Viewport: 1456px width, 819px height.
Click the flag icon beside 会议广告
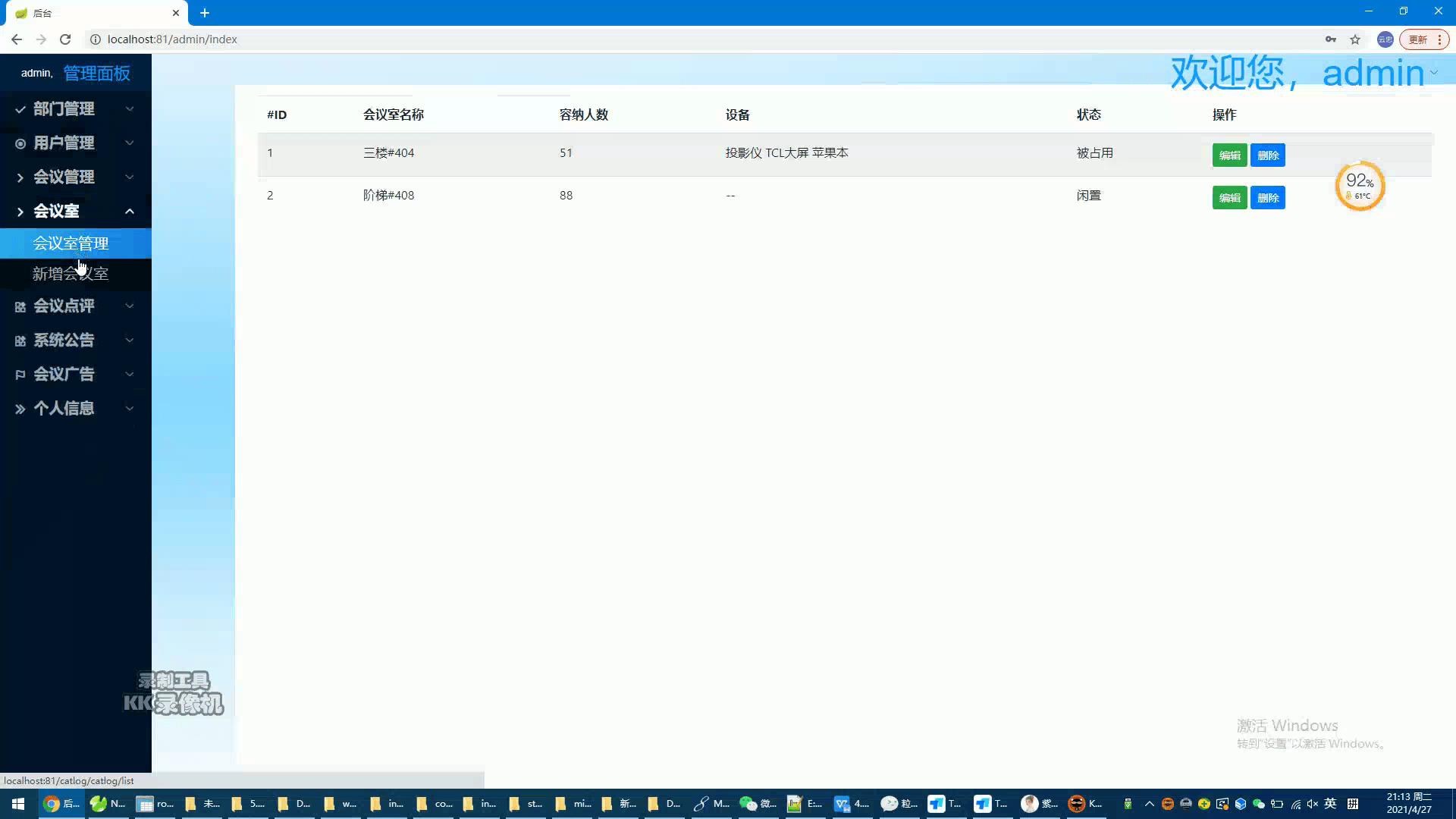20,375
